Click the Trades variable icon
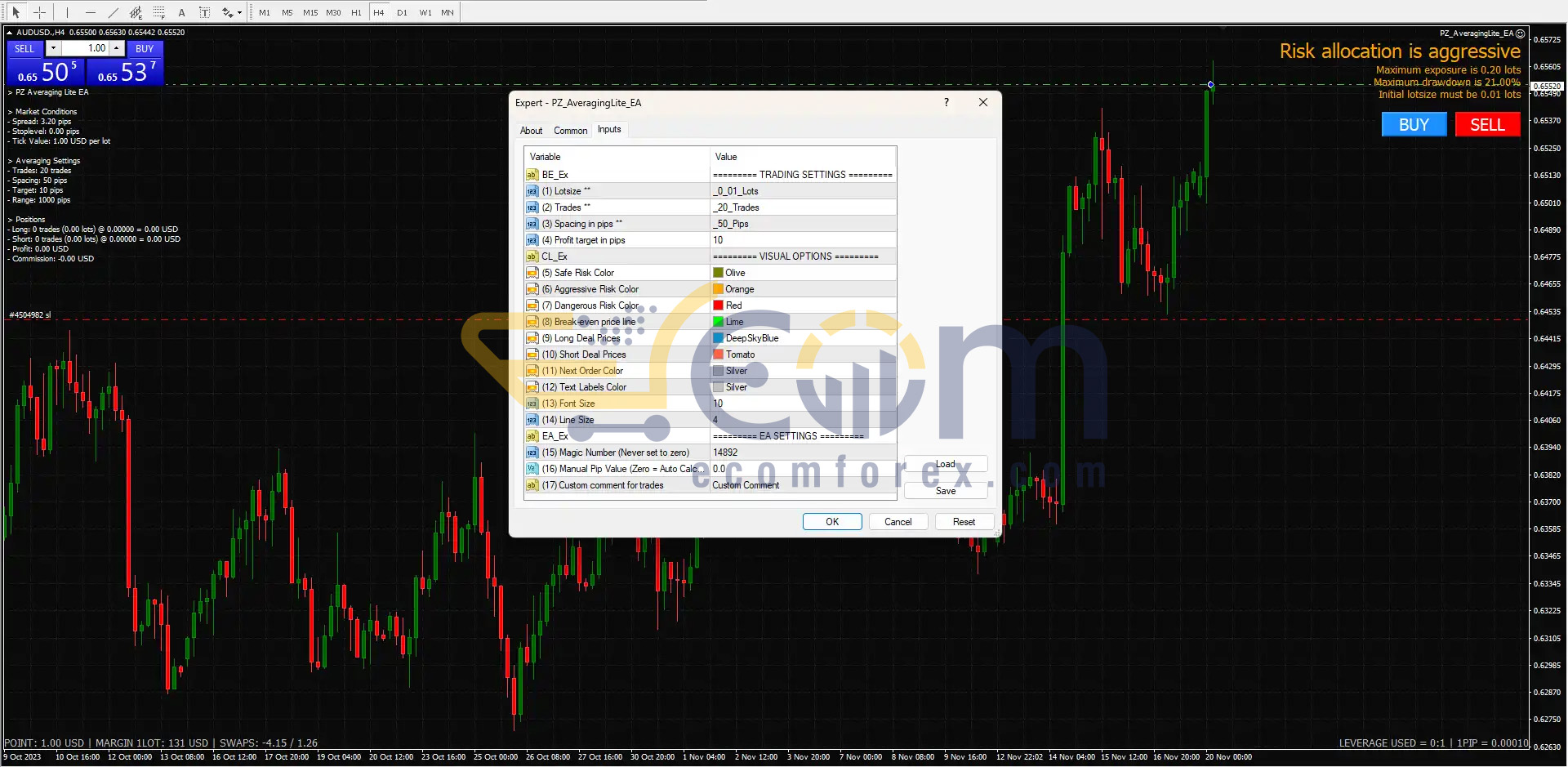Viewport: 1568px width, 767px height. point(532,207)
